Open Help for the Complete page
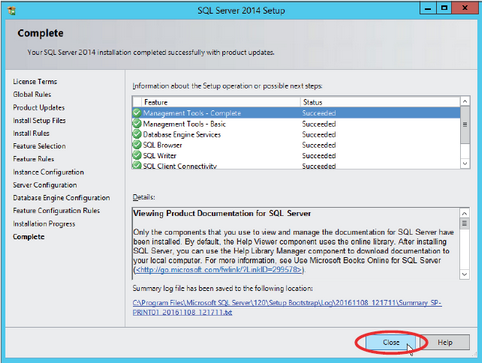 tap(445, 342)
